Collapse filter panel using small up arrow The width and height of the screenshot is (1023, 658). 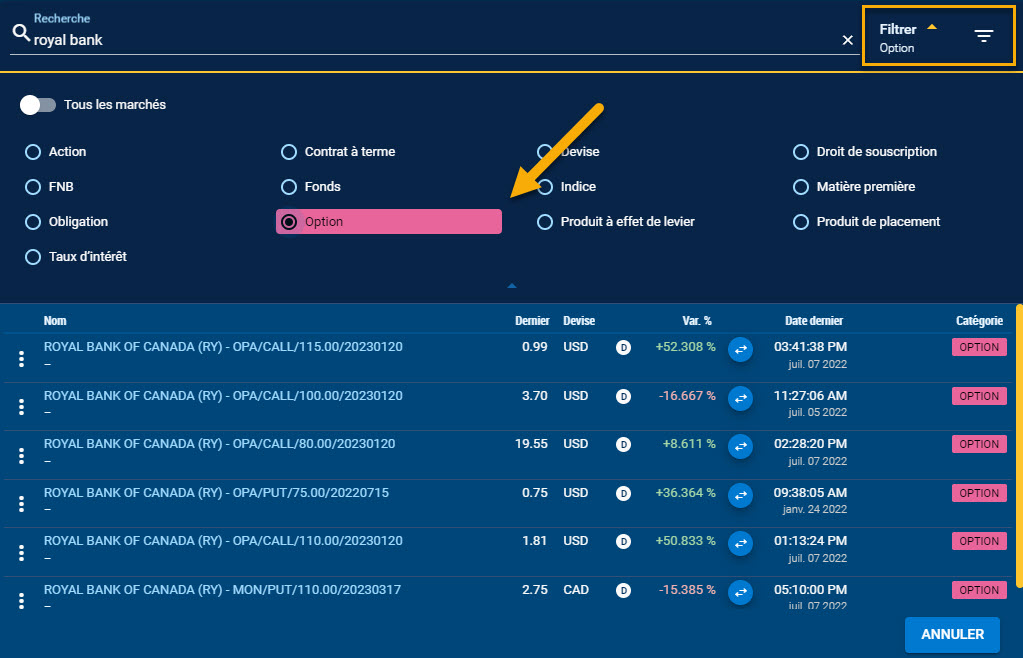tap(512, 286)
